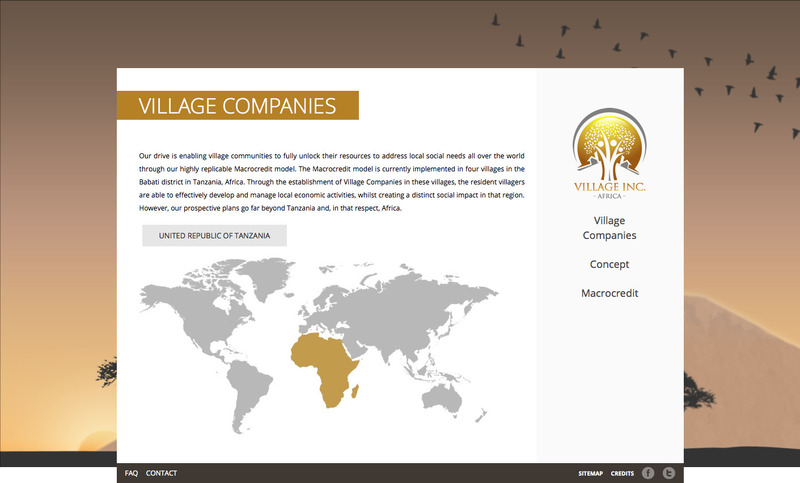Screen dimensions: 800x483
Task: Click the Village Companies heading banner
Action: (x=237, y=105)
